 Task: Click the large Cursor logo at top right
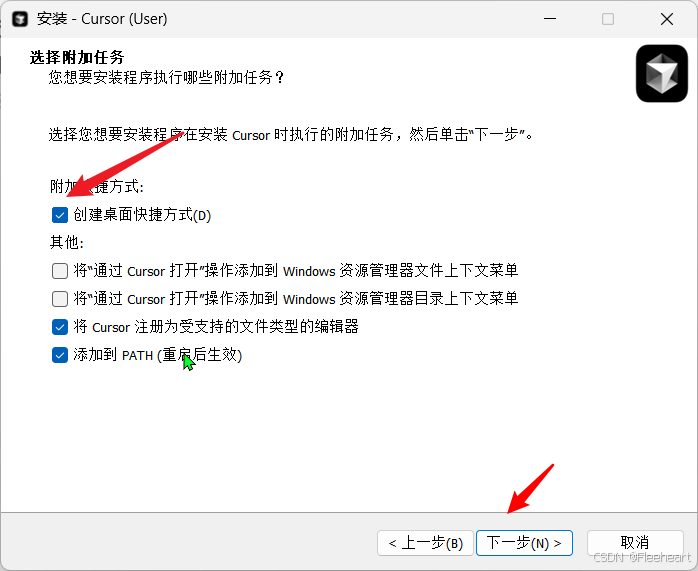pos(662,73)
